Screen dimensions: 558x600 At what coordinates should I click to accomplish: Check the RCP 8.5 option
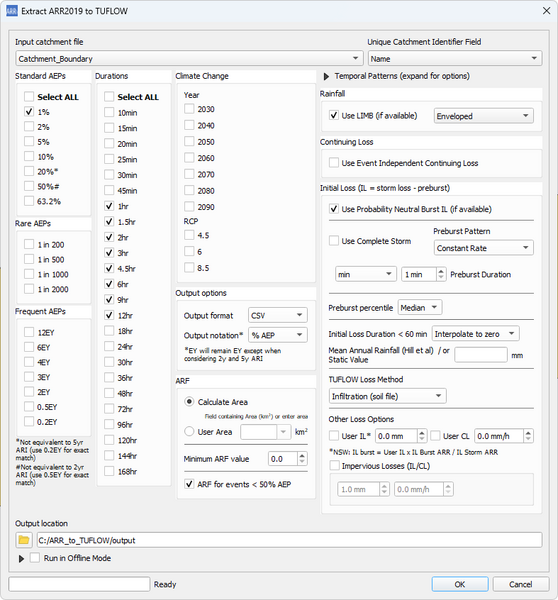pyautogui.click(x=189, y=267)
